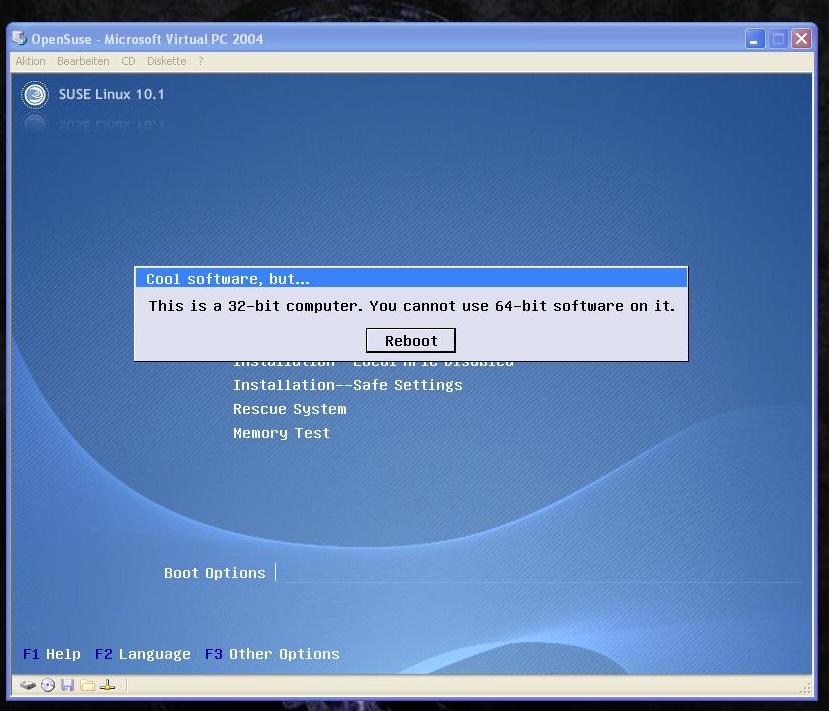The width and height of the screenshot is (829, 711).
Task: Click the SUSE Linux gecko logo
Action: [x=35, y=95]
